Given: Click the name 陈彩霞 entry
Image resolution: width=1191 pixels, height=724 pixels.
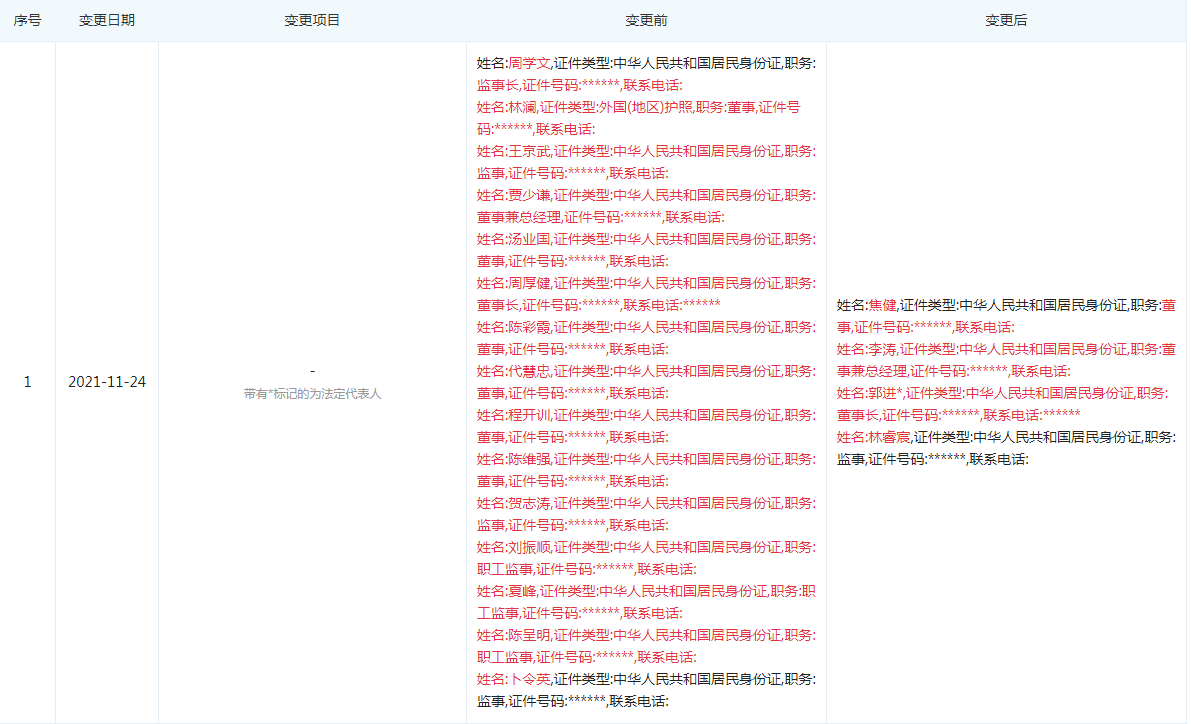Looking at the screenshot, I should pyautogui.click(x=529, y=328).
